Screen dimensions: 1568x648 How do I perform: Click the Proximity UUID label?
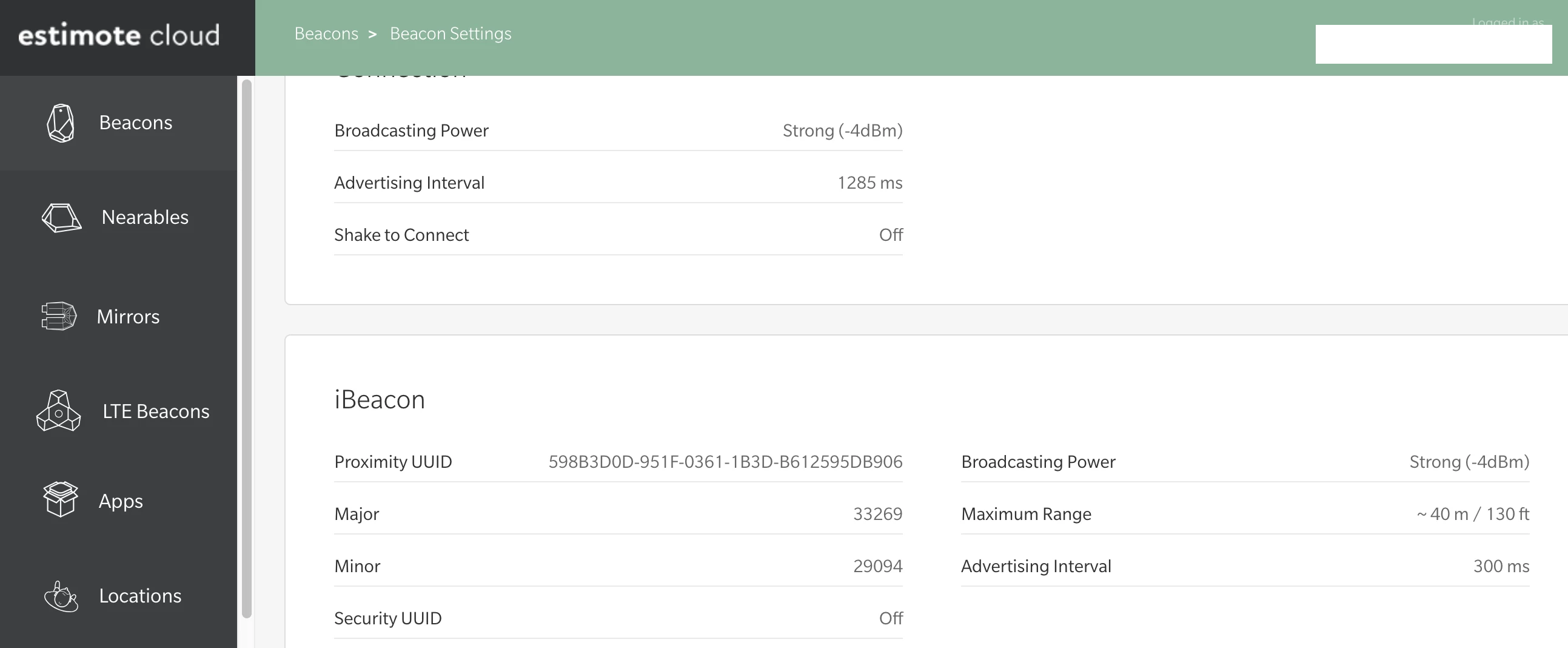click(394, 462)
